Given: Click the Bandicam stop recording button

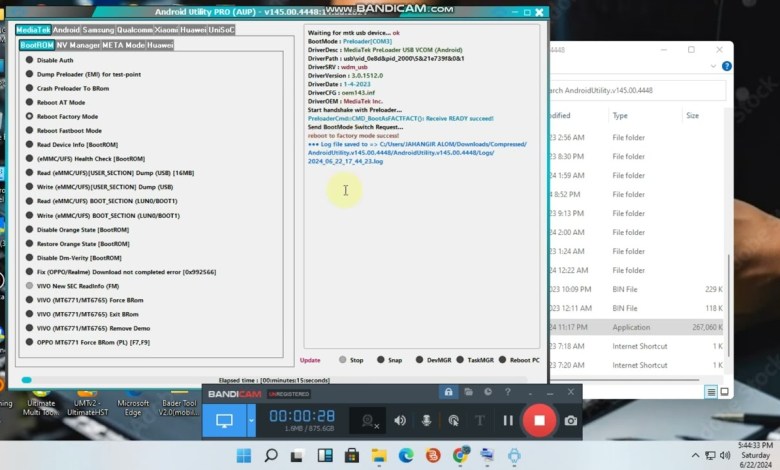Looking at the screenshot, I should [539, 421].
